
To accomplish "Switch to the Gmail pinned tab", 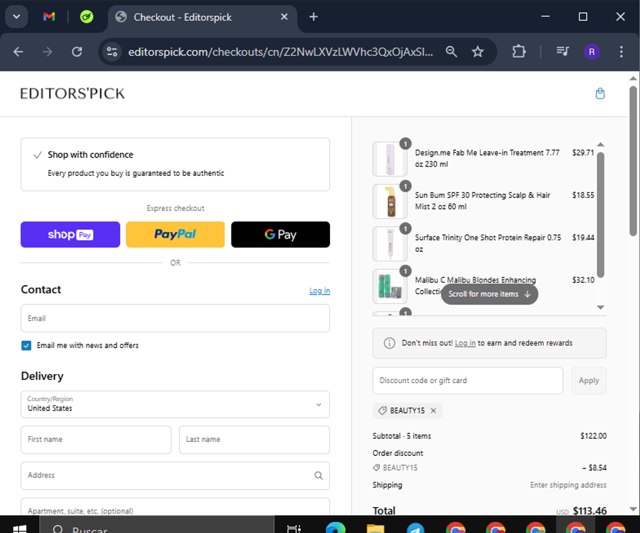I will pos(49,17).
